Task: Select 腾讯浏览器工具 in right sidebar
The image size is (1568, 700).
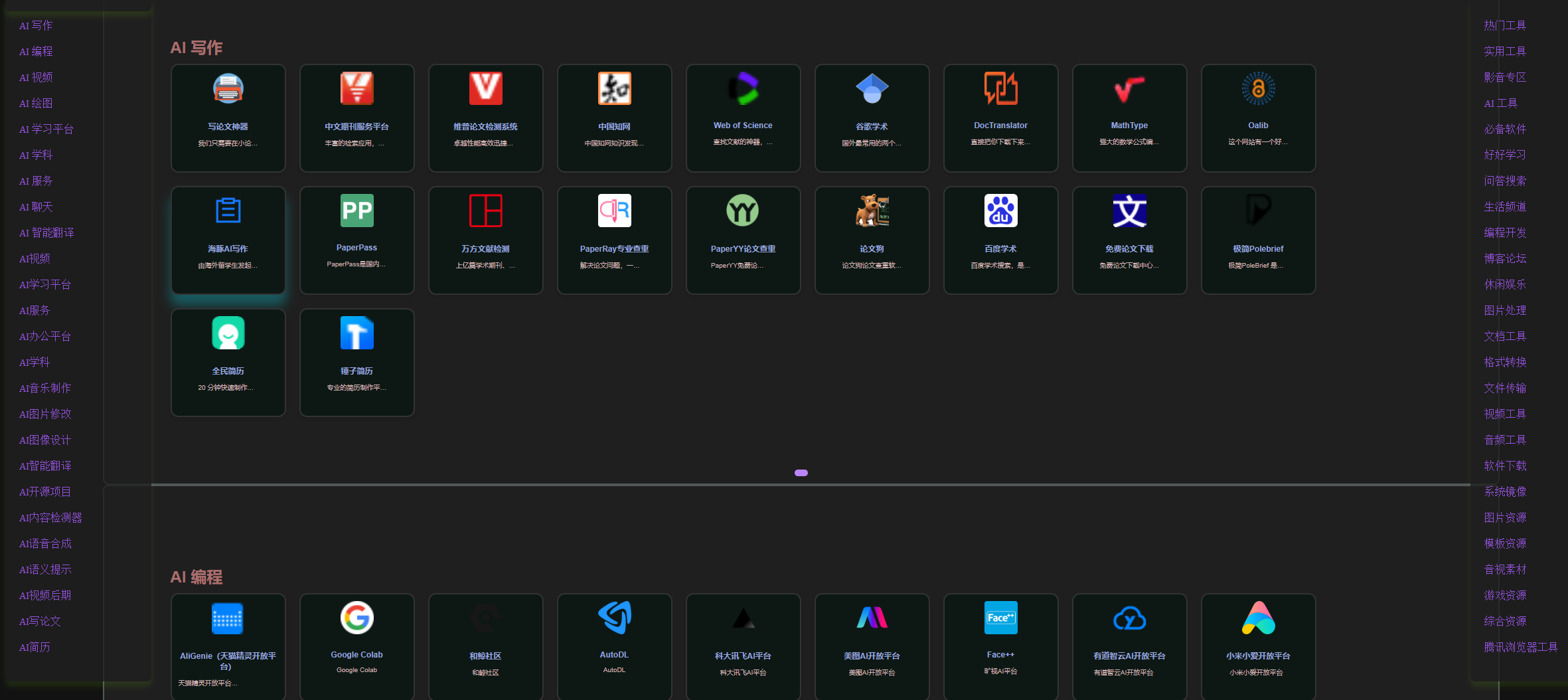Action: (1521, 647)
